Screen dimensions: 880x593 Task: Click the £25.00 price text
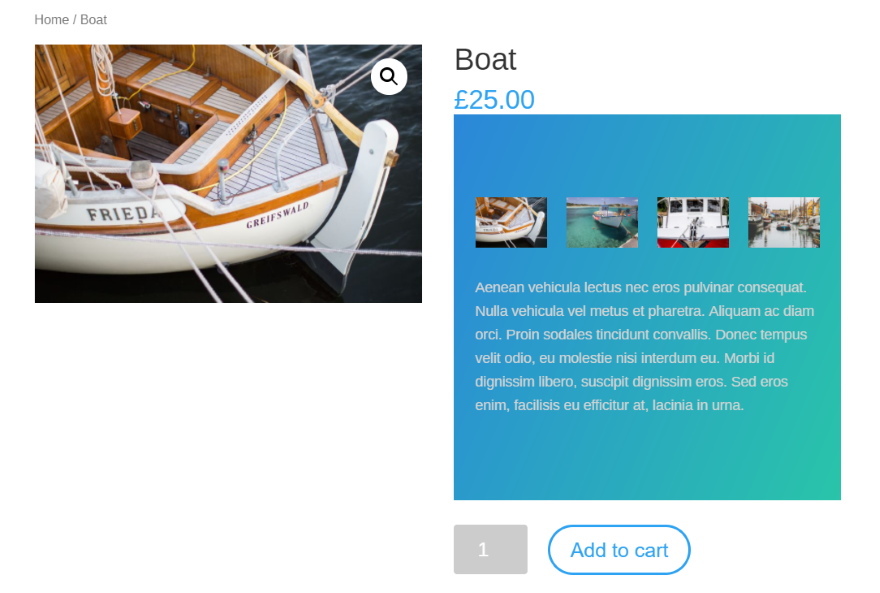(494, 100)
